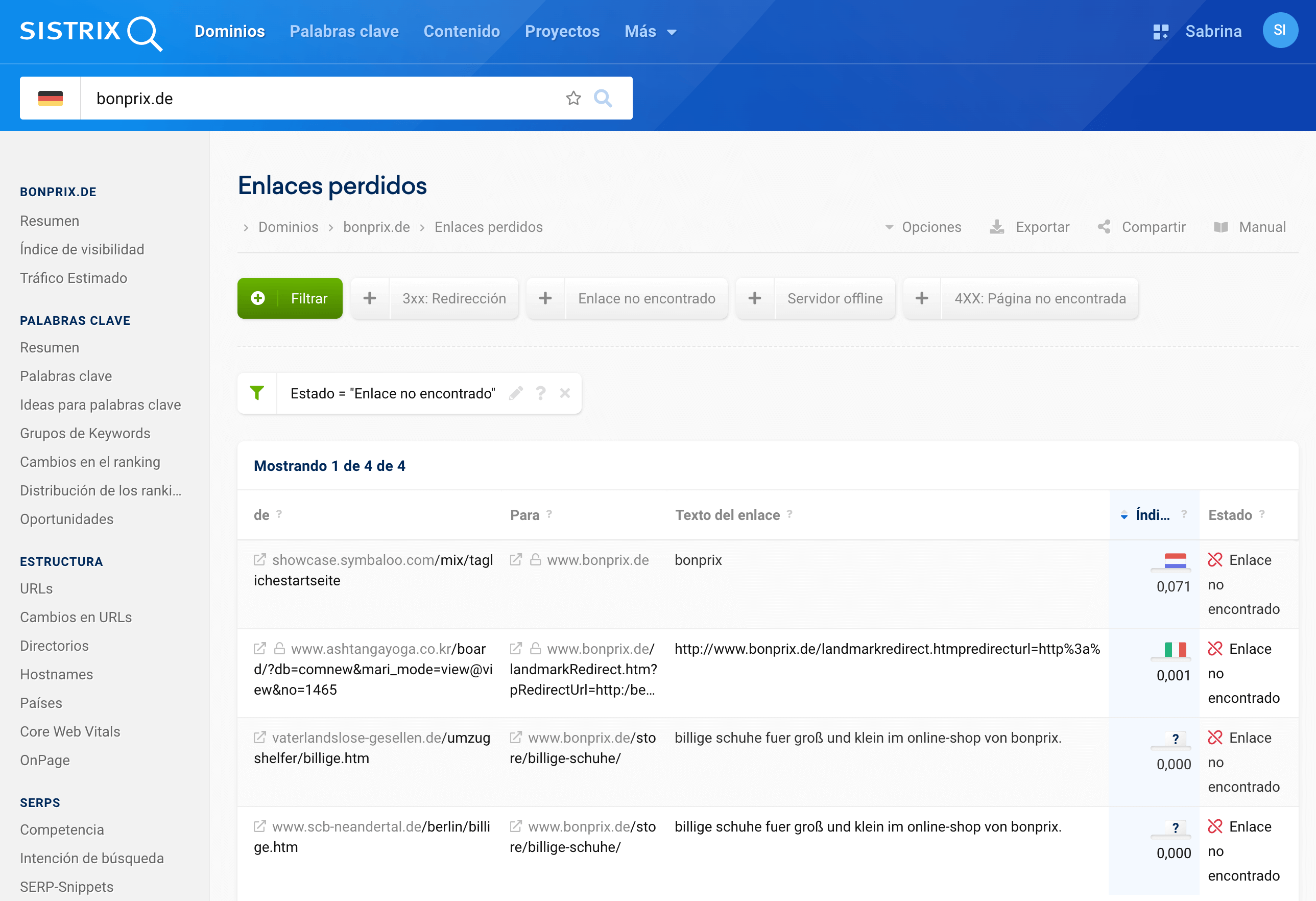Expand the Más dropdown menu

[650, 32]
